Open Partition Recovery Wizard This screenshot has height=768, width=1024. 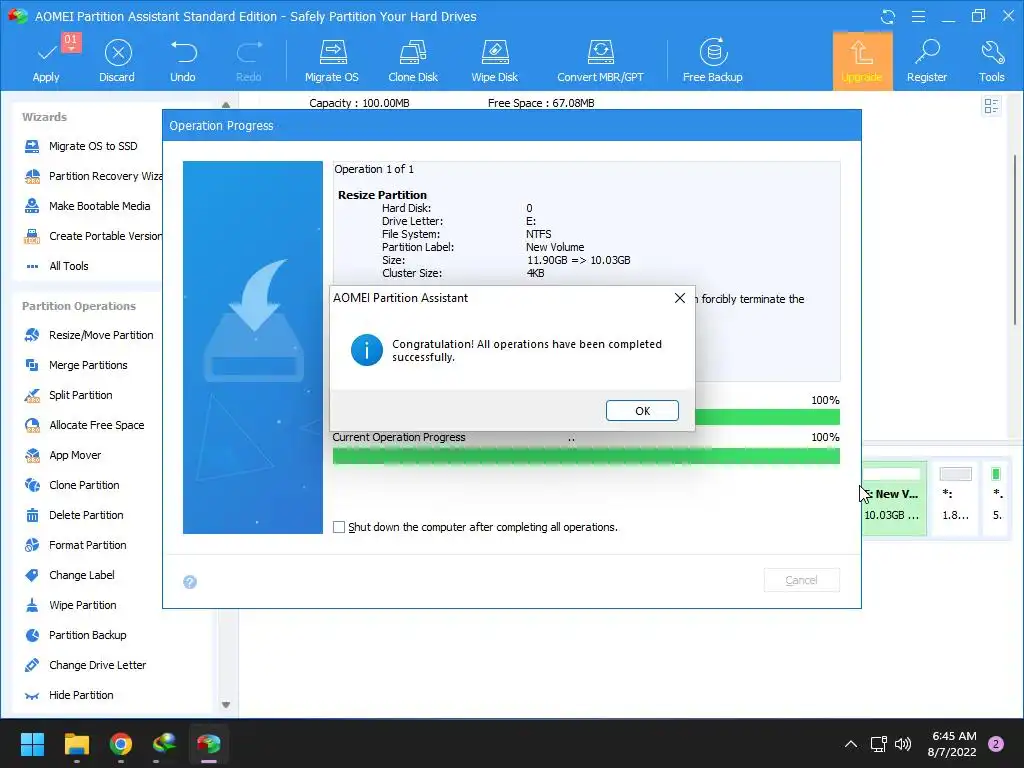pyautogui.click(x=91, y=176)
